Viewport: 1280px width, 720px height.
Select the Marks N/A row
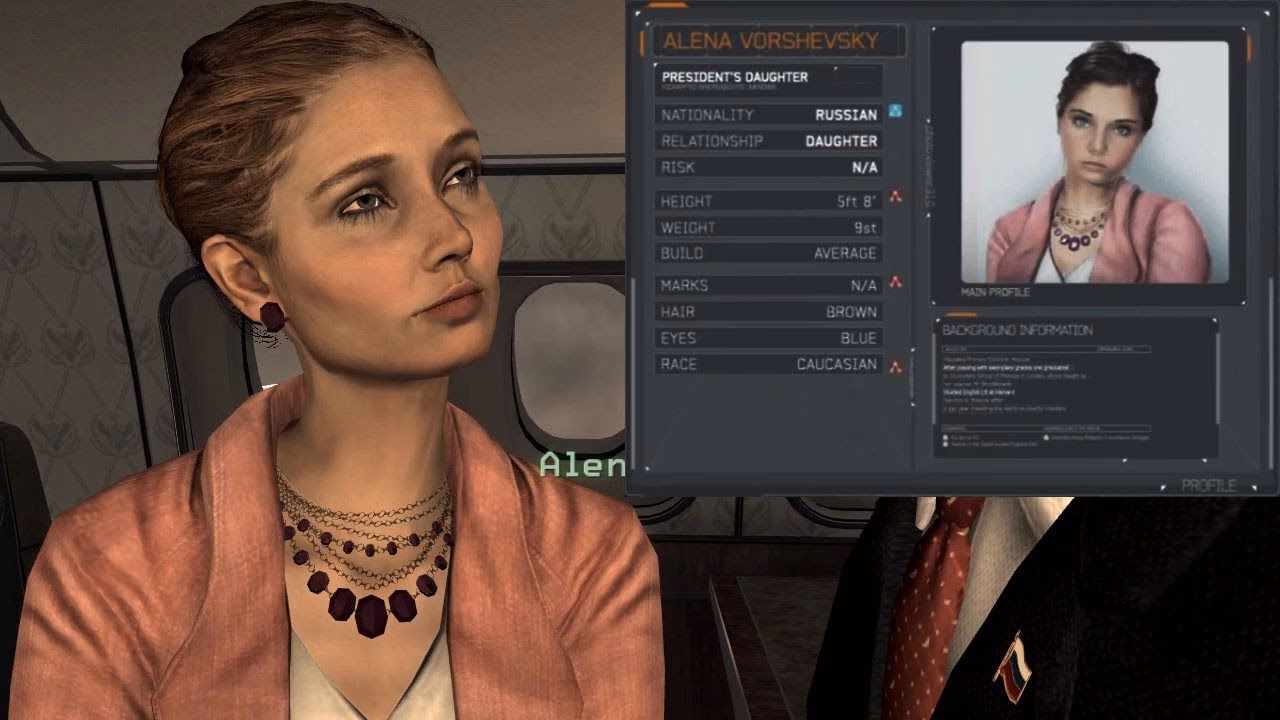click(769, 285)
